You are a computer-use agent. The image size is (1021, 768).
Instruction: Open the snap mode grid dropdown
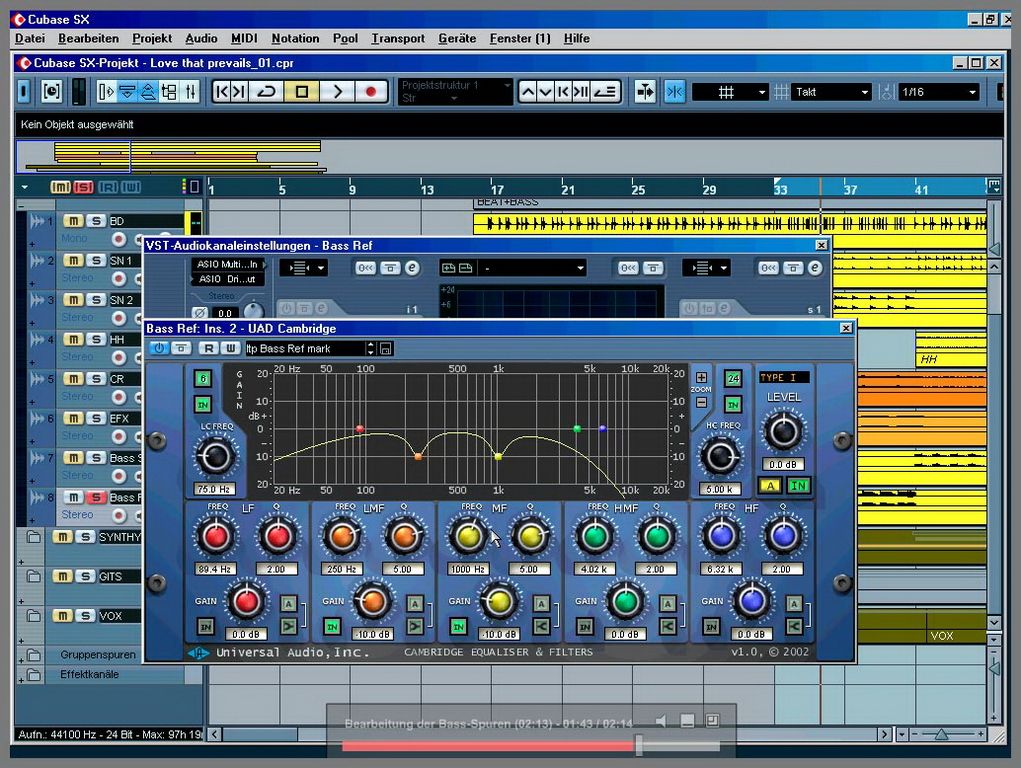pyautogui.click(x=731, y=92)
